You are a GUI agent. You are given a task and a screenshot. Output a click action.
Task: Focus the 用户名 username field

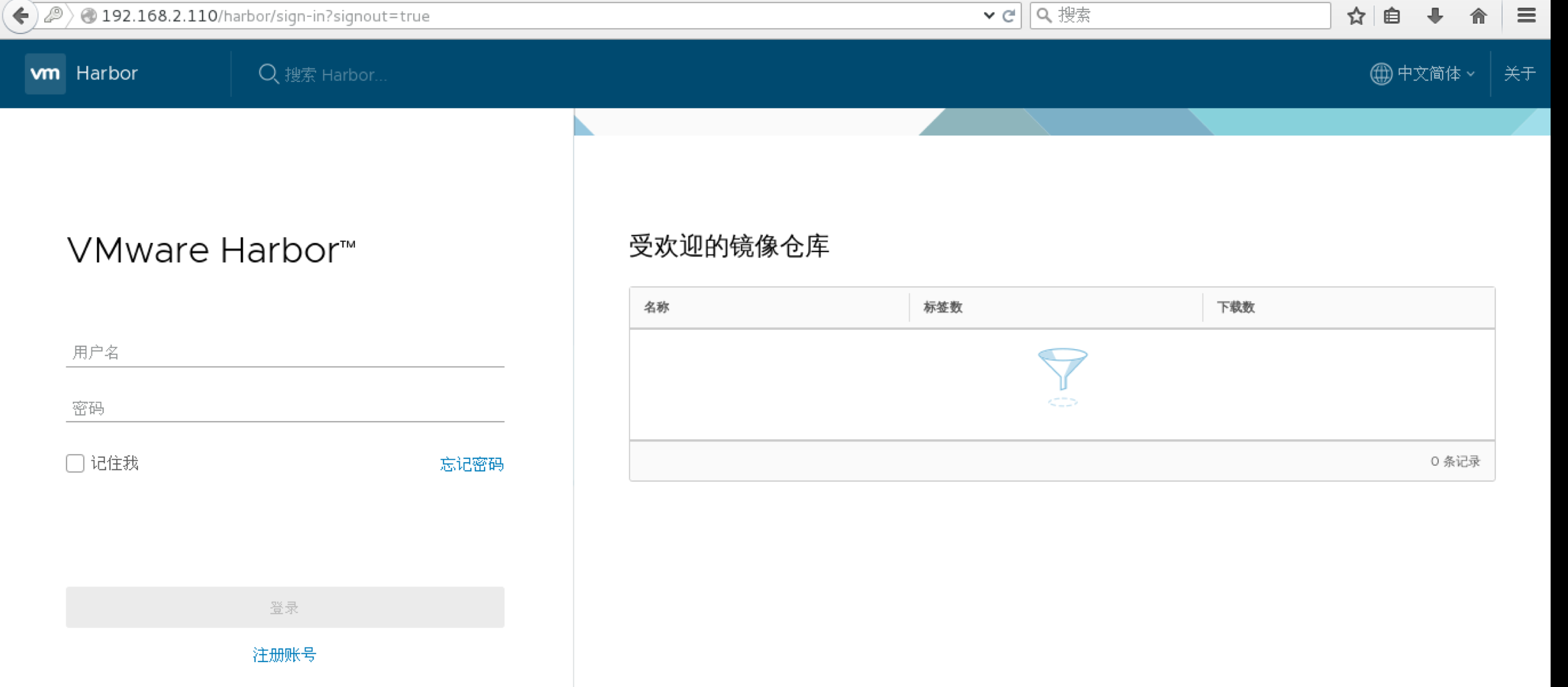pos(285,352)
